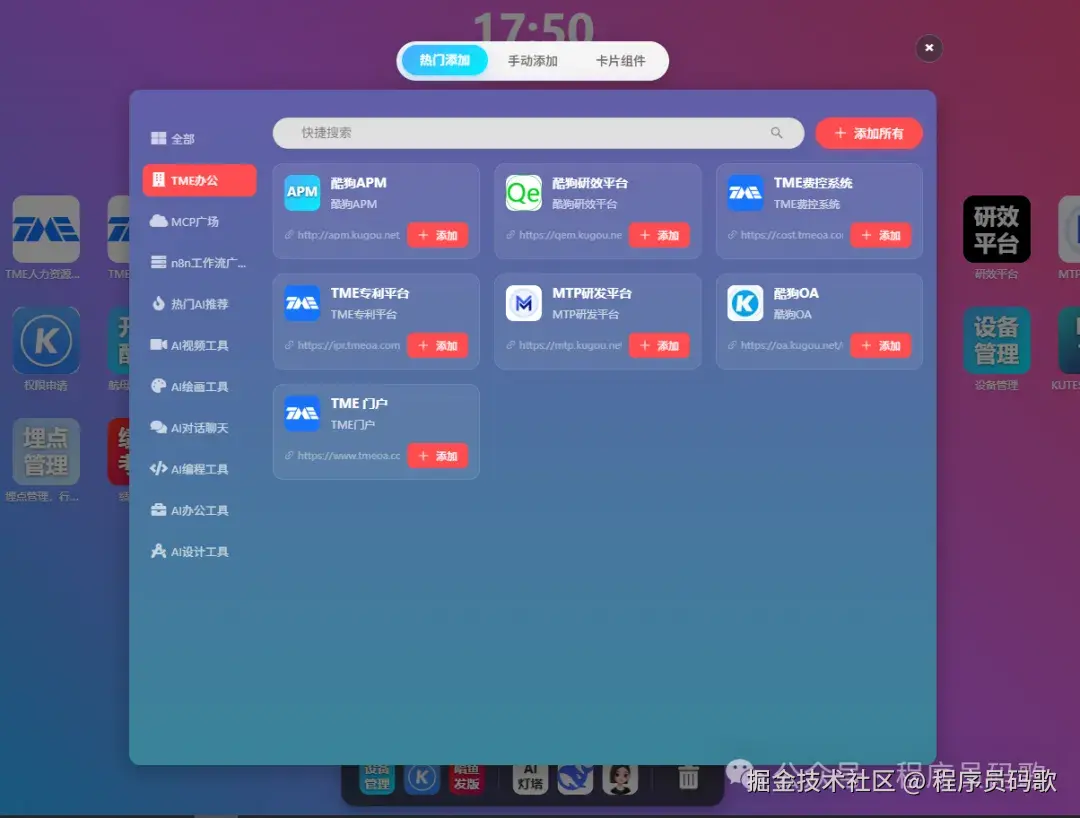Open the AI灯塔 dock icon
This screenshot has height=818, width=1080.
[530, 778]
